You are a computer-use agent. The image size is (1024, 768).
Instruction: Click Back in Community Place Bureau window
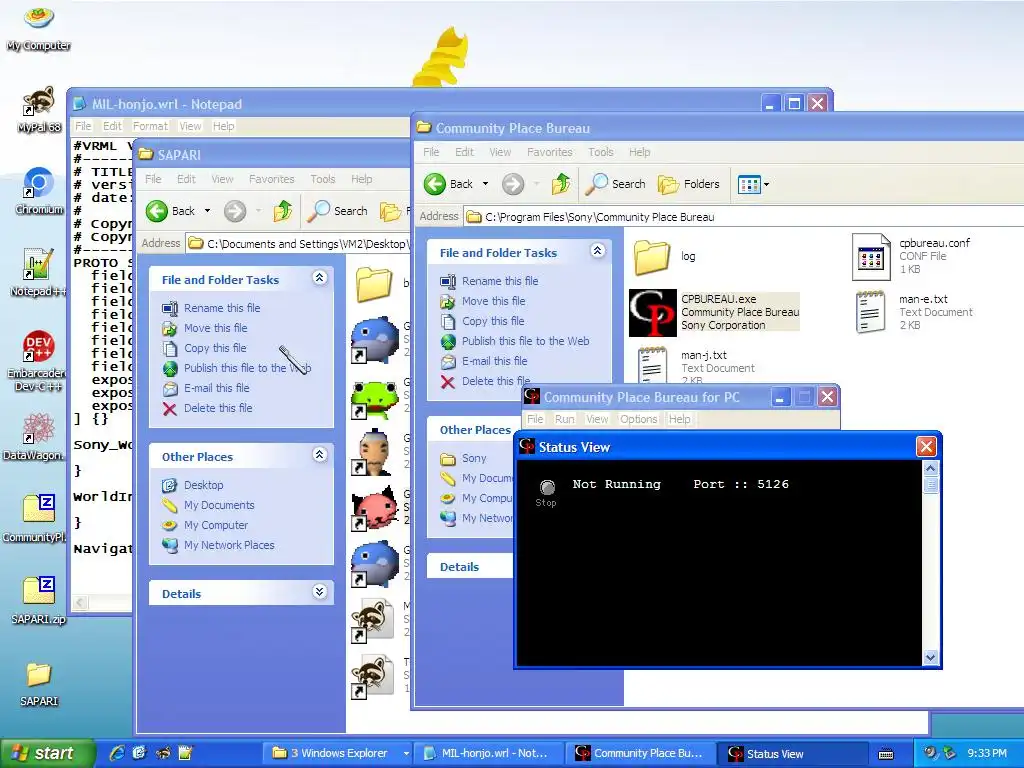pos(449,184)
